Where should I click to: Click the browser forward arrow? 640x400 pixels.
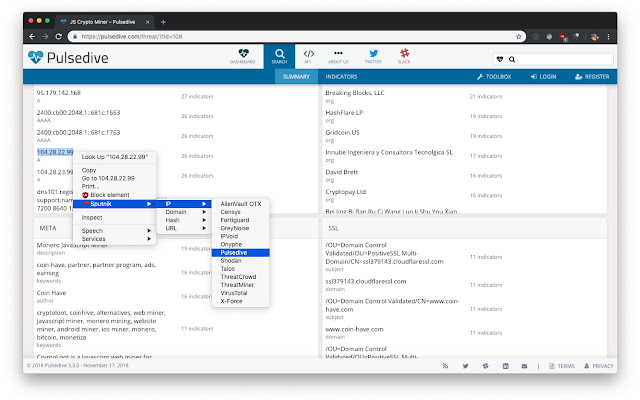(45, 36)
